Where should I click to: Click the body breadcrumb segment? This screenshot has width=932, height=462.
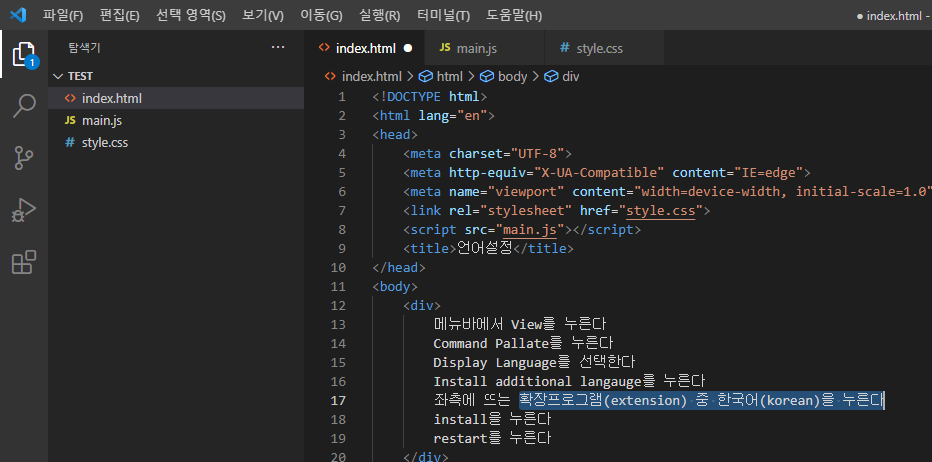(512, 77)
